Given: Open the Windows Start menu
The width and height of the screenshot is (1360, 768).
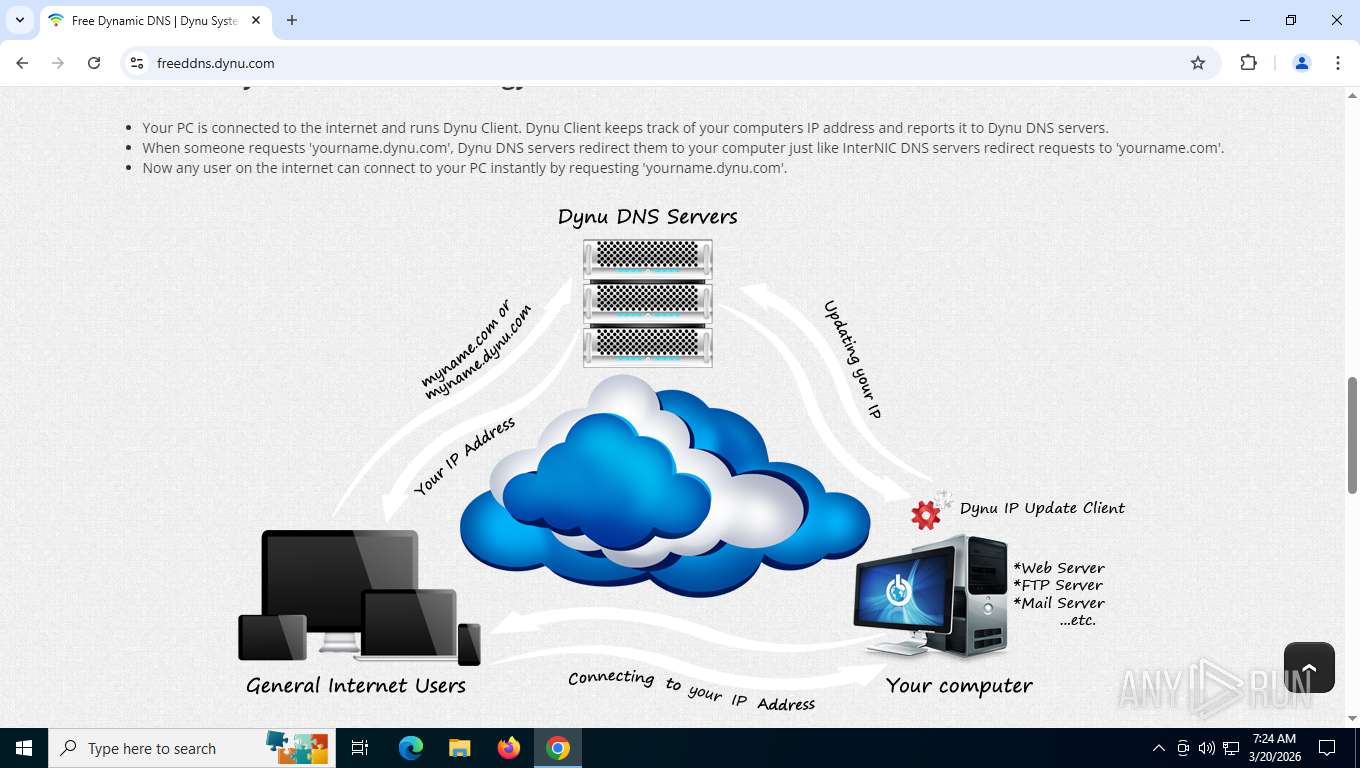Looking at the screenshot, I should [24, 748].
